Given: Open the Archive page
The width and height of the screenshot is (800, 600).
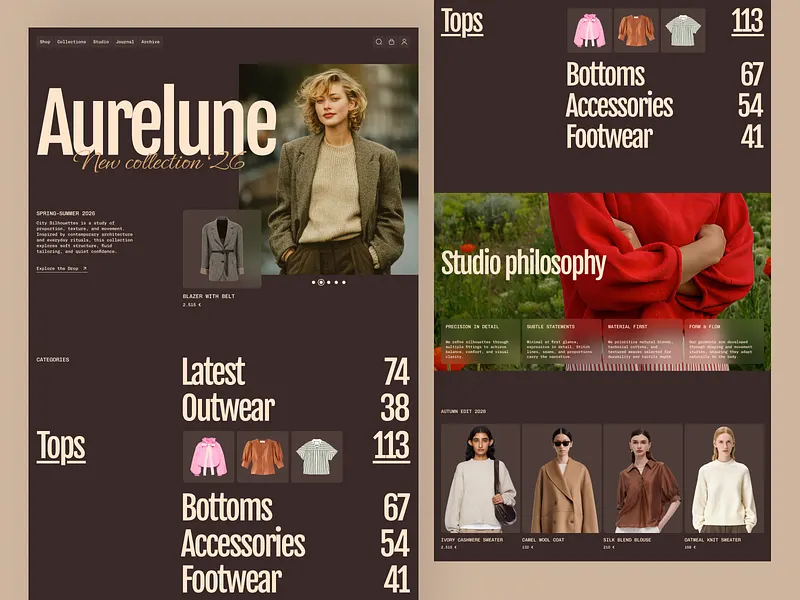Looking at the screenshot, I should [150, 42].
